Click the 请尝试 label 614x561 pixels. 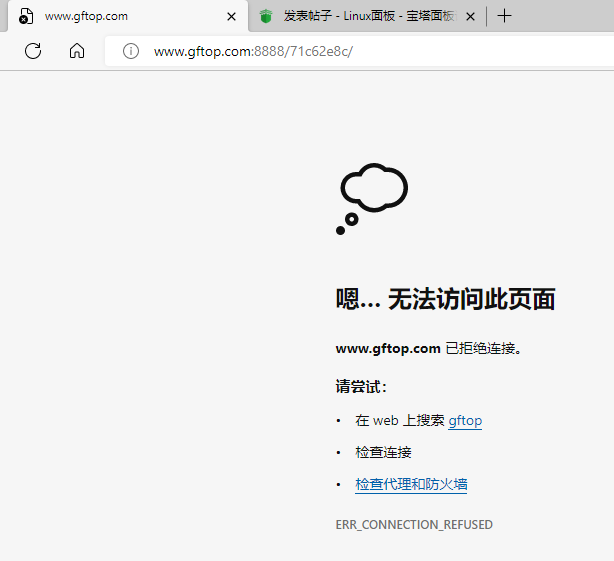[361, 386]
